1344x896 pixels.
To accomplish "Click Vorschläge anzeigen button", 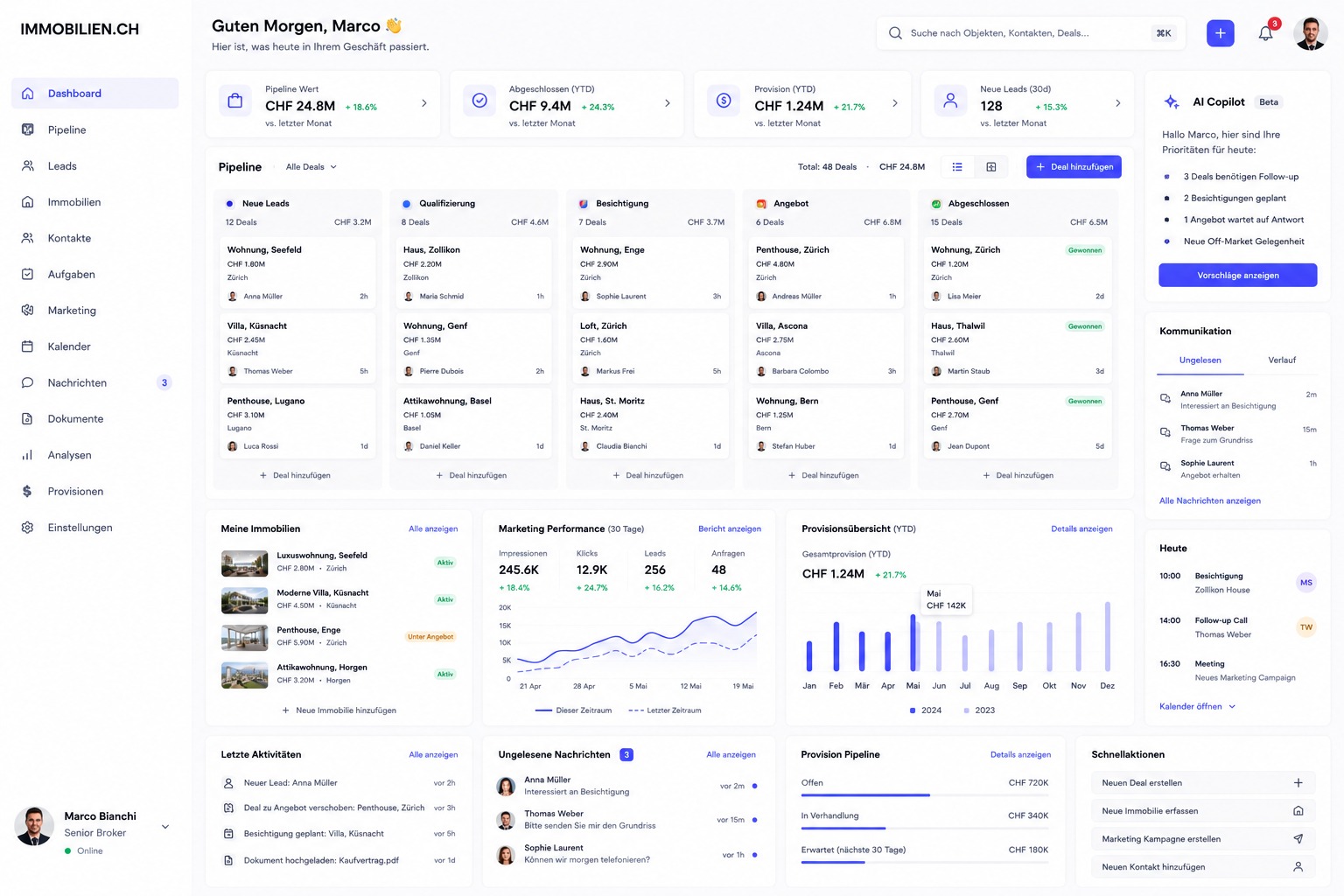I will 1238,276.
